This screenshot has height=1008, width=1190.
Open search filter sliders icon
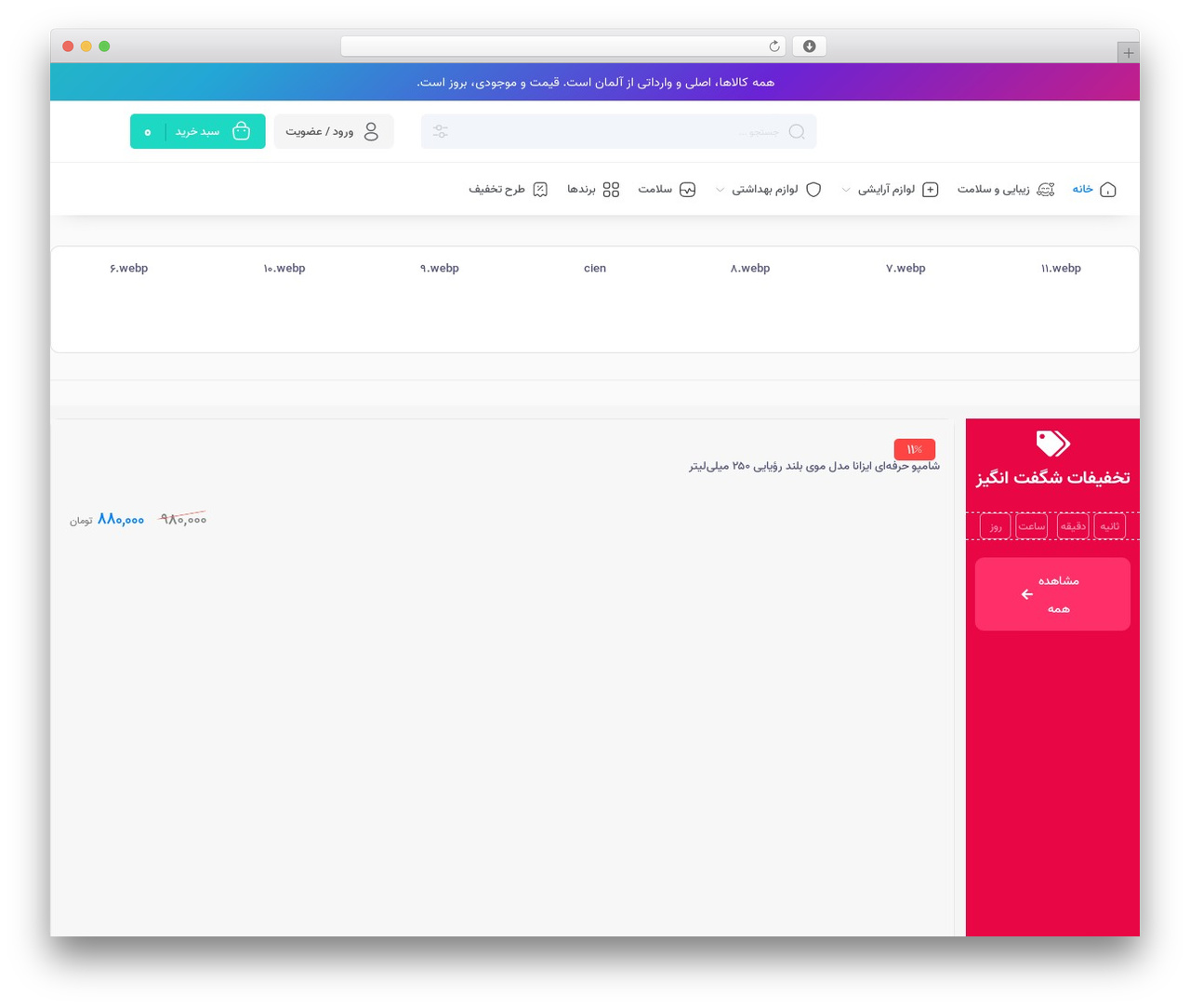[x=441, y=132]
